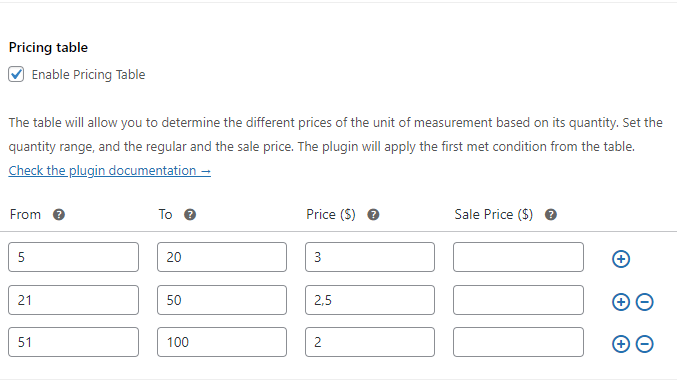Remove the 51–100 pricing row

coord(645,344)
